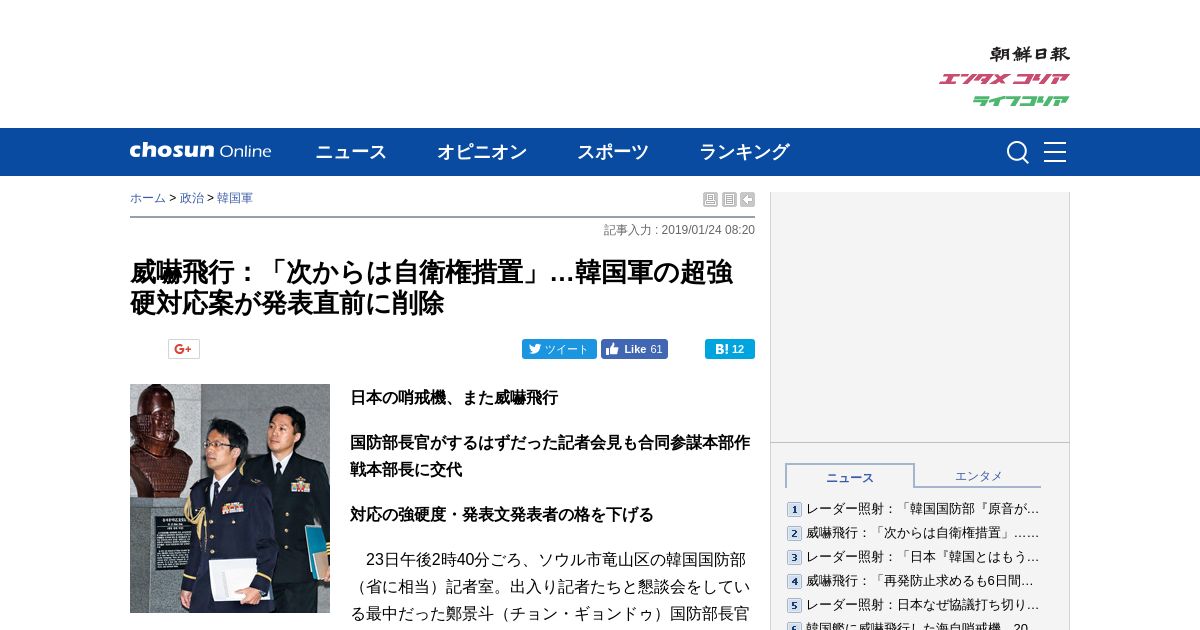Viewport: 1200px width, 630px height.
Task: Open the ニュース menu
Action: point(351,152)
